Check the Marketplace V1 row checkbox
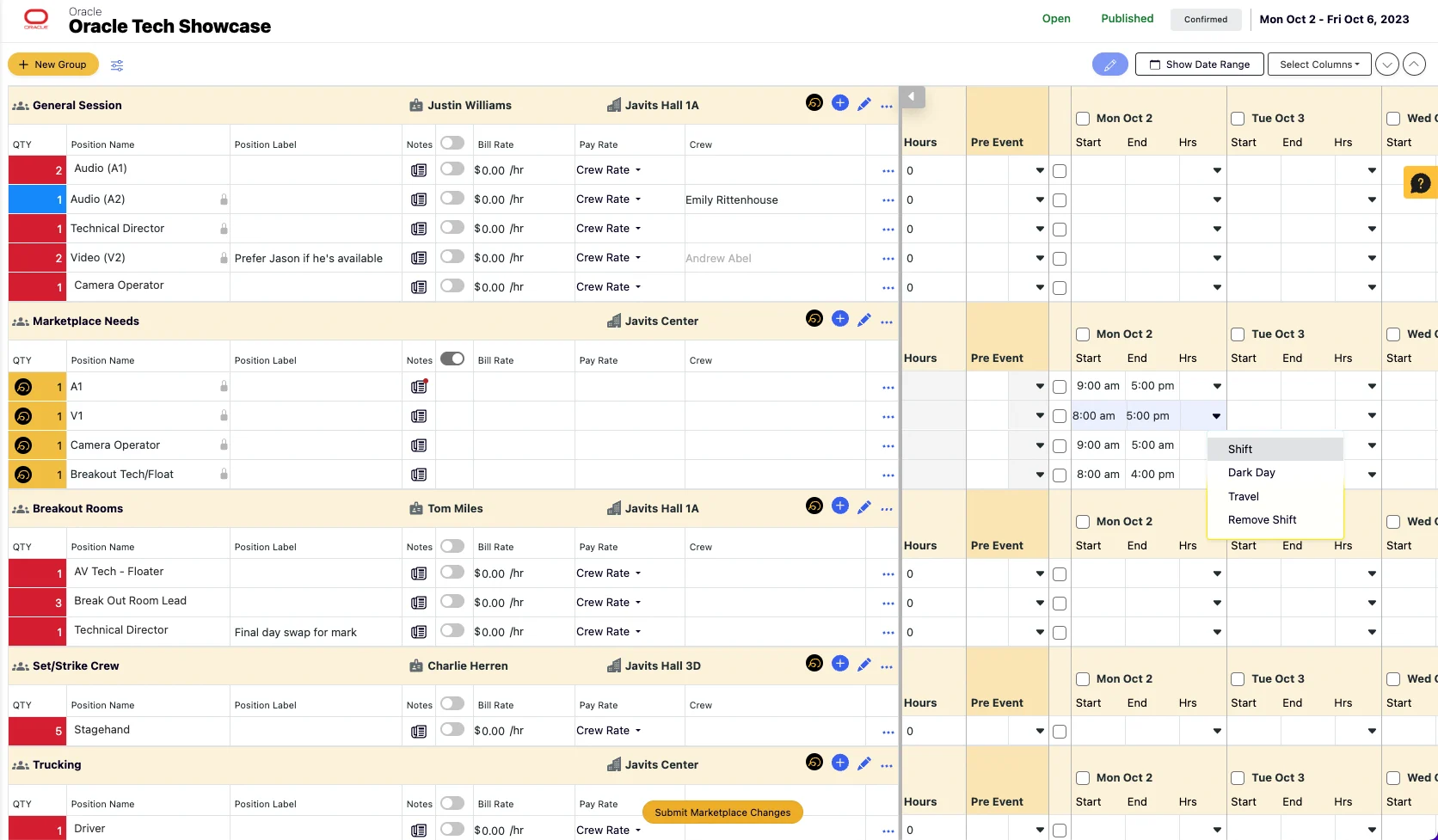 coord(1060,416)
